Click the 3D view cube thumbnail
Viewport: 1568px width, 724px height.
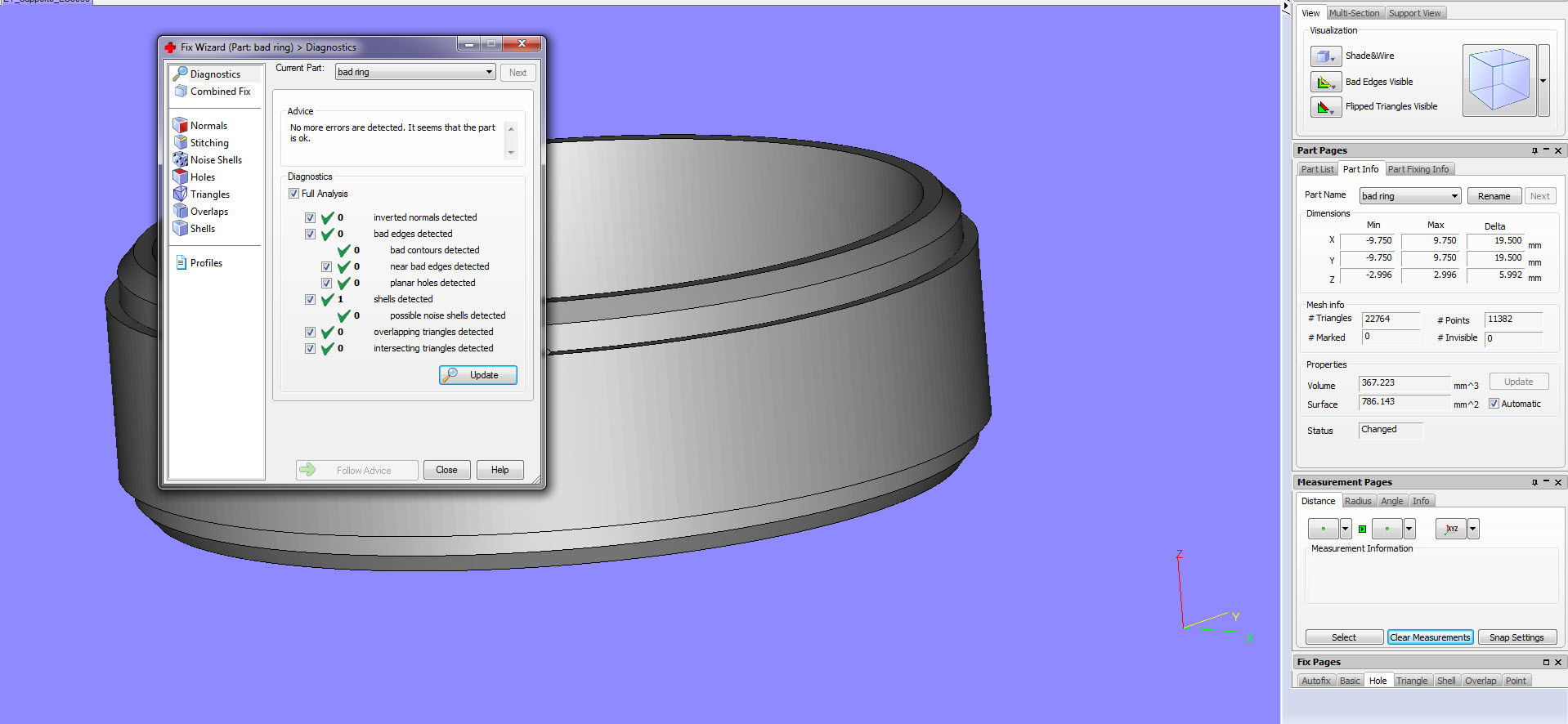[1499, 80]
